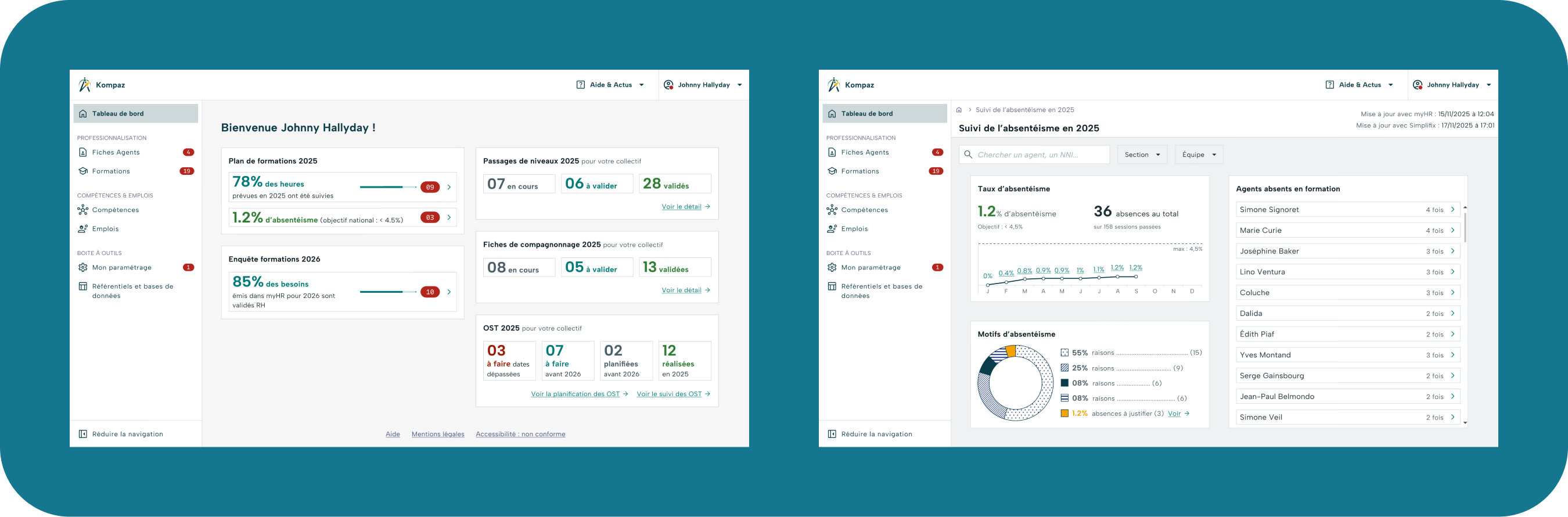Click the home breadcrumb icon above the absenteeism title
This screenshot has height=517, width=1568.
click(959, 110)
